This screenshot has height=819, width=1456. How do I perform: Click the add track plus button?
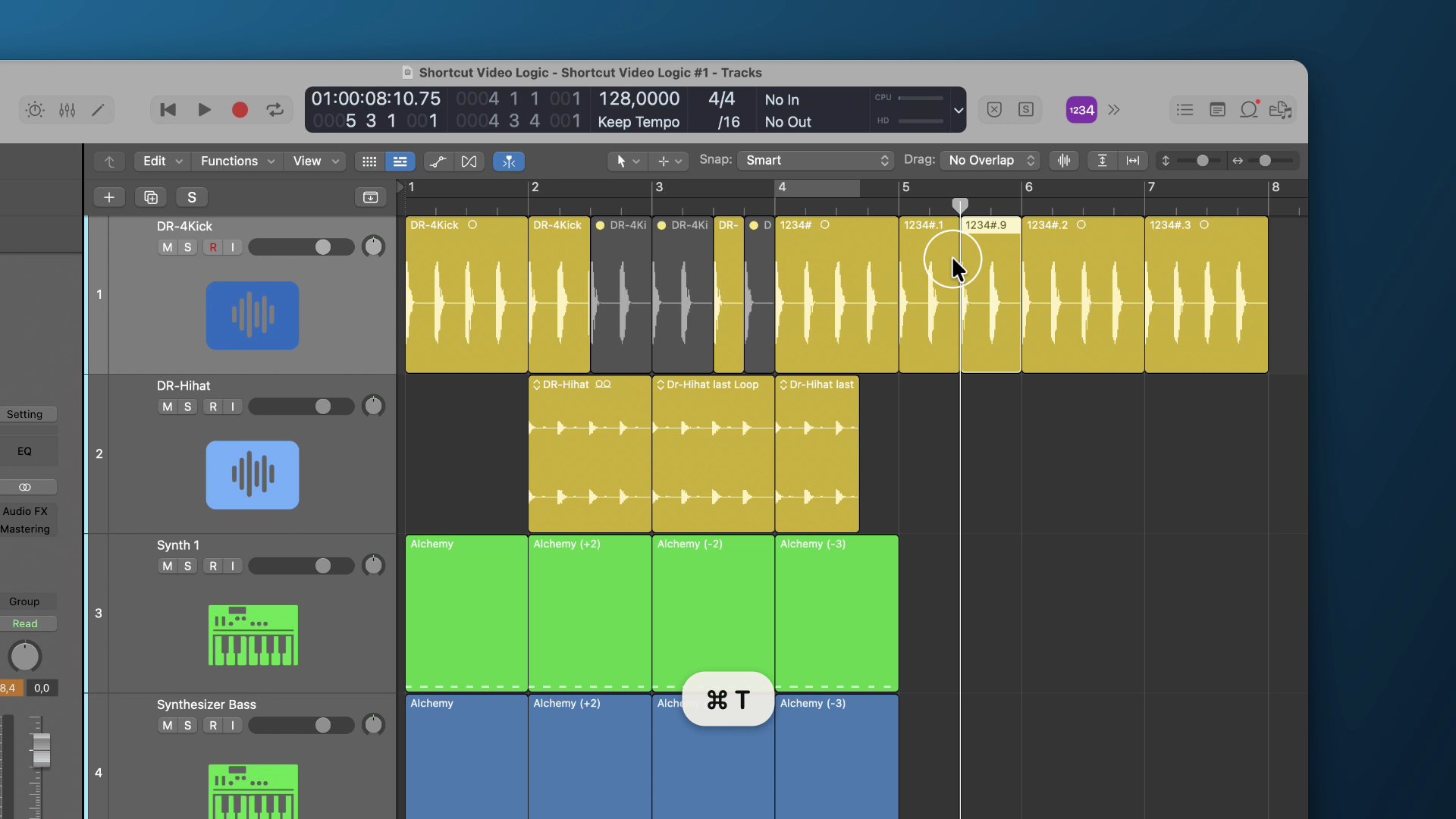point(109,197)
